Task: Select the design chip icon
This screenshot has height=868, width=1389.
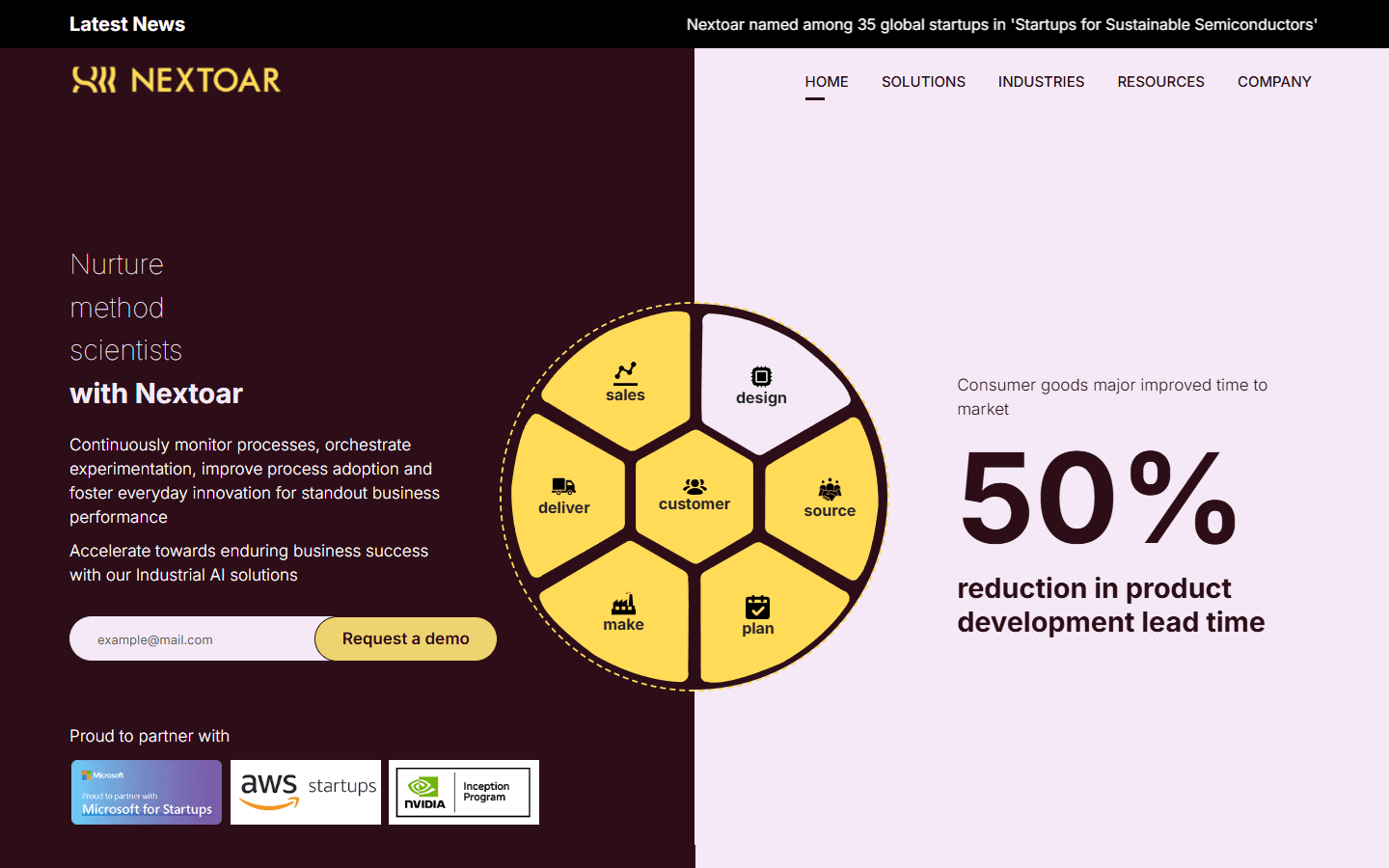Action: [x=761, y=376]
